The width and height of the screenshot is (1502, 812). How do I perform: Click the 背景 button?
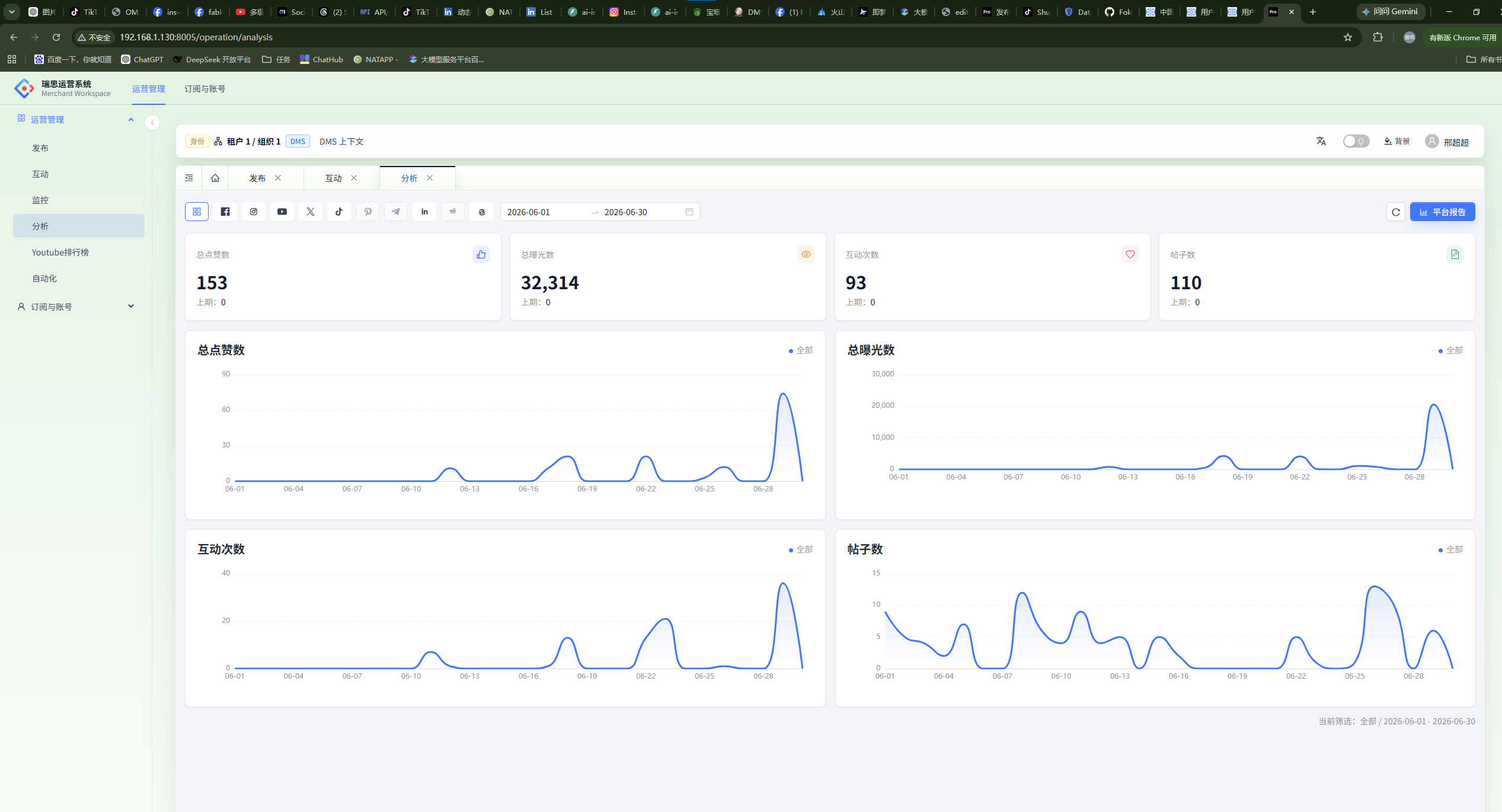coord(1396,141)
